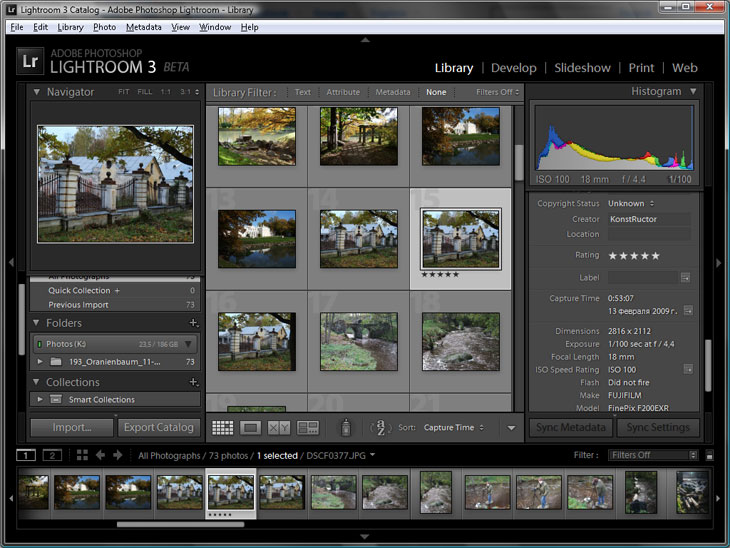Select the Painter spray can tool

346,427
